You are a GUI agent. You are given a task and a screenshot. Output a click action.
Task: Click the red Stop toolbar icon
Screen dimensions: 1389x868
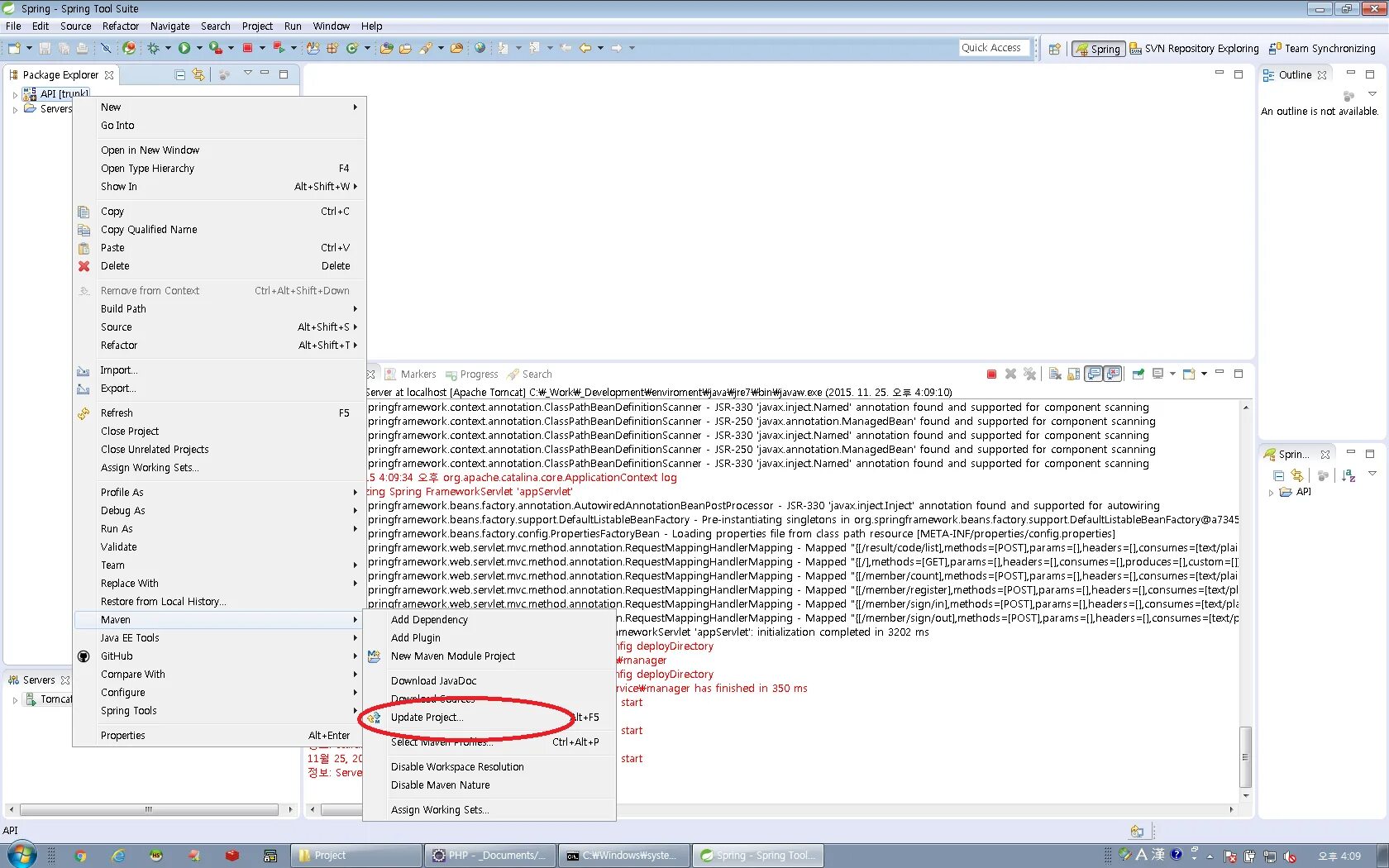247,48
